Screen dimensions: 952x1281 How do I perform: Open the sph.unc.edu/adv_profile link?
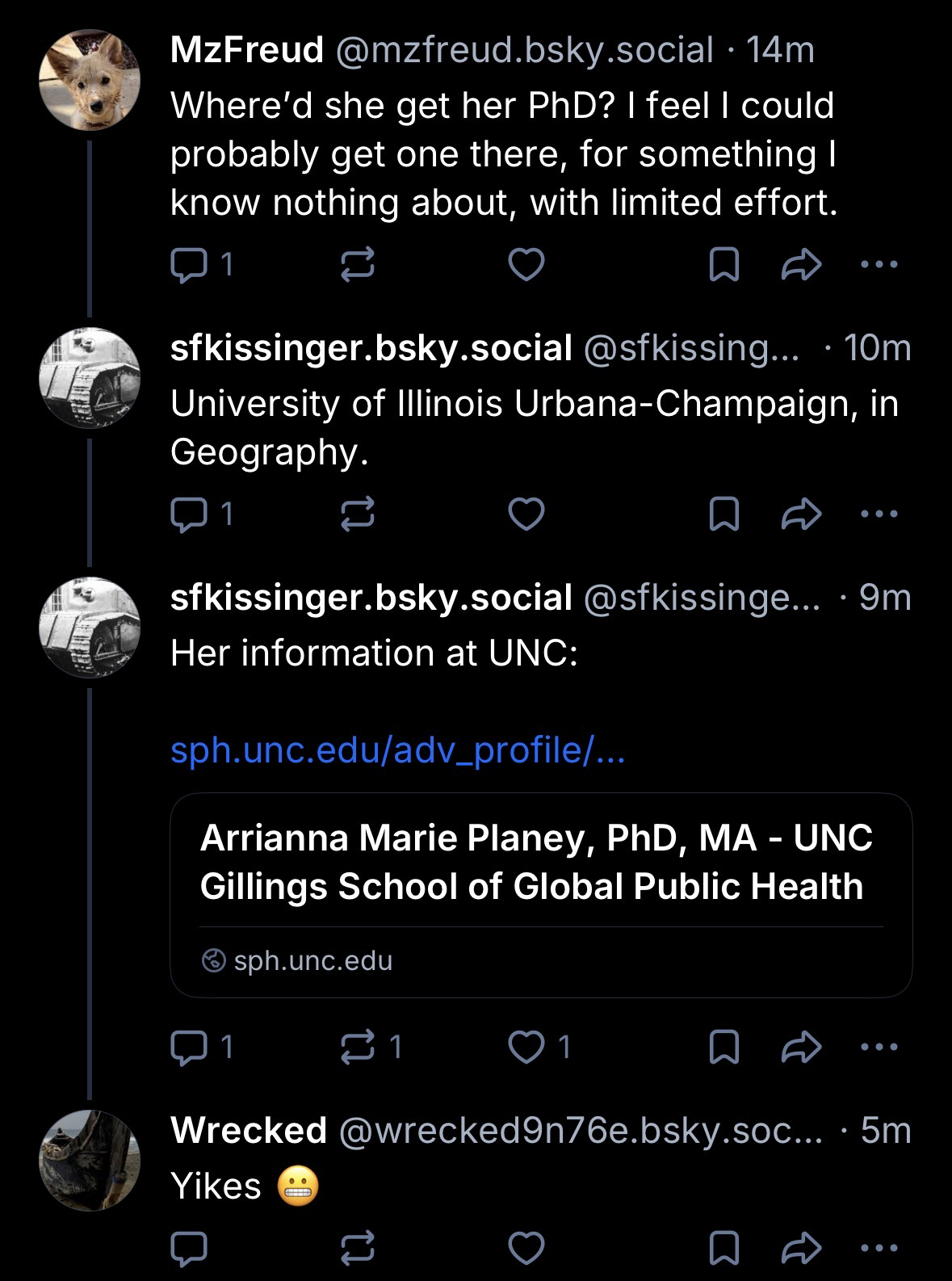[397, 752]
